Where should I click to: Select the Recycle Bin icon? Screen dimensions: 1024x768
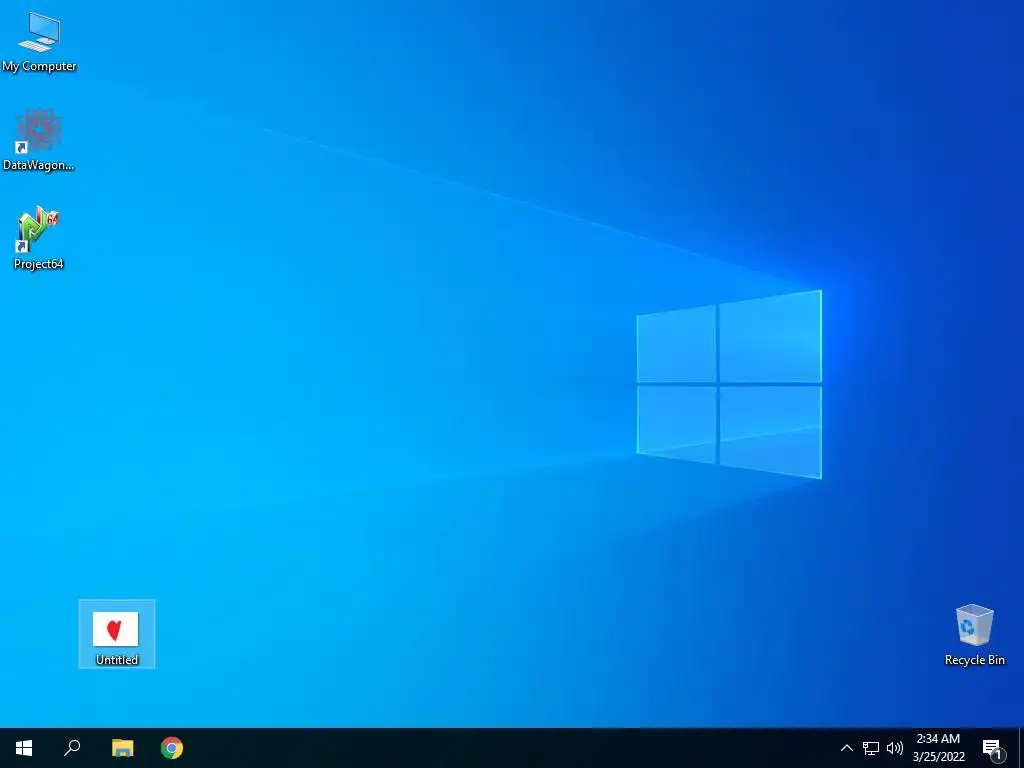(974, 635)
